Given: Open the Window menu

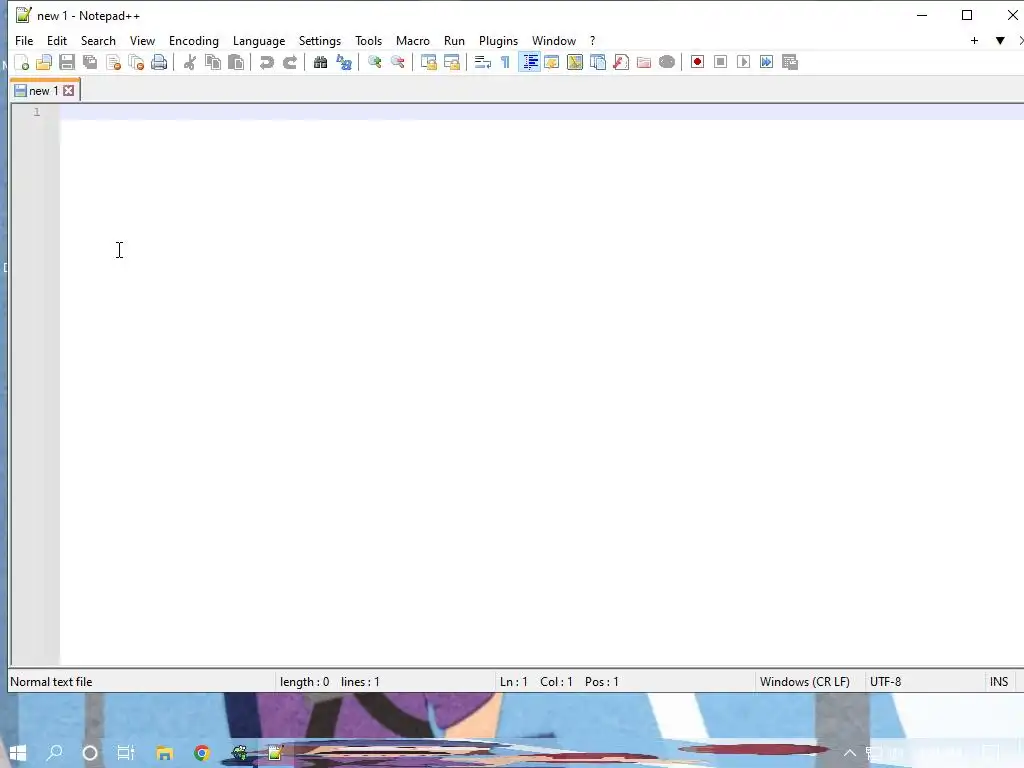Looking at the screenshot, I should click(x=554, y=40).
